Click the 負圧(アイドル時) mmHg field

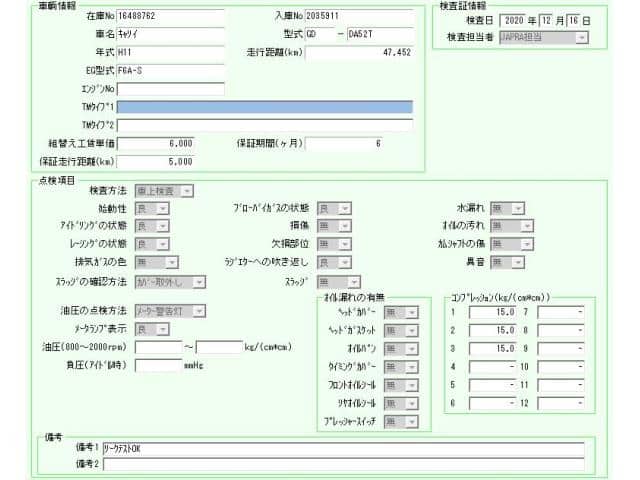point(158,366)
